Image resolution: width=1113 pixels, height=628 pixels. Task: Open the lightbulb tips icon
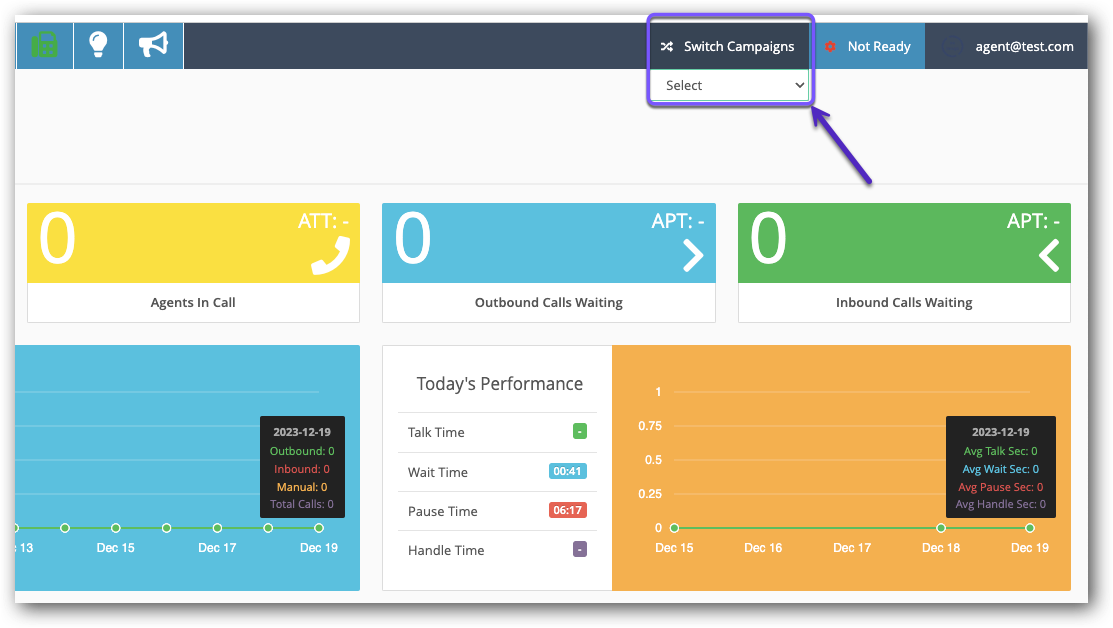point(98,45)
